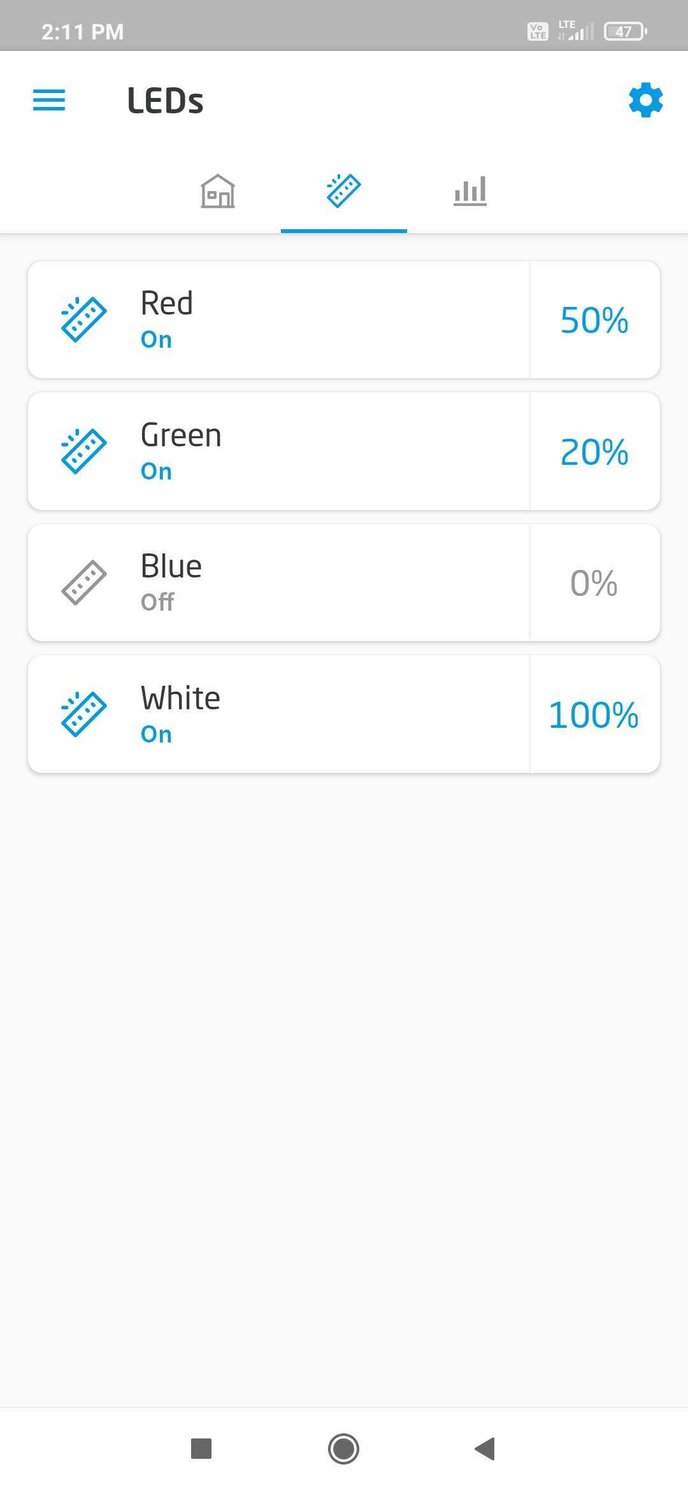Toggle the Red light On status

click(x=156, y=340)
